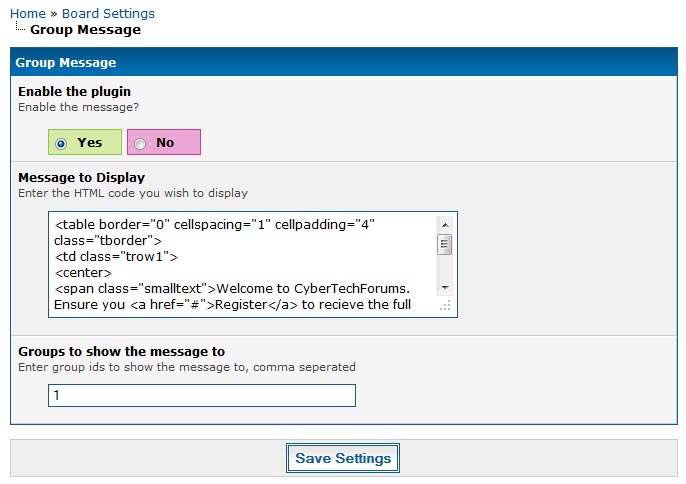Click the 'Enable the plugin' setting title
686x484 pixels.
[74, 91]
